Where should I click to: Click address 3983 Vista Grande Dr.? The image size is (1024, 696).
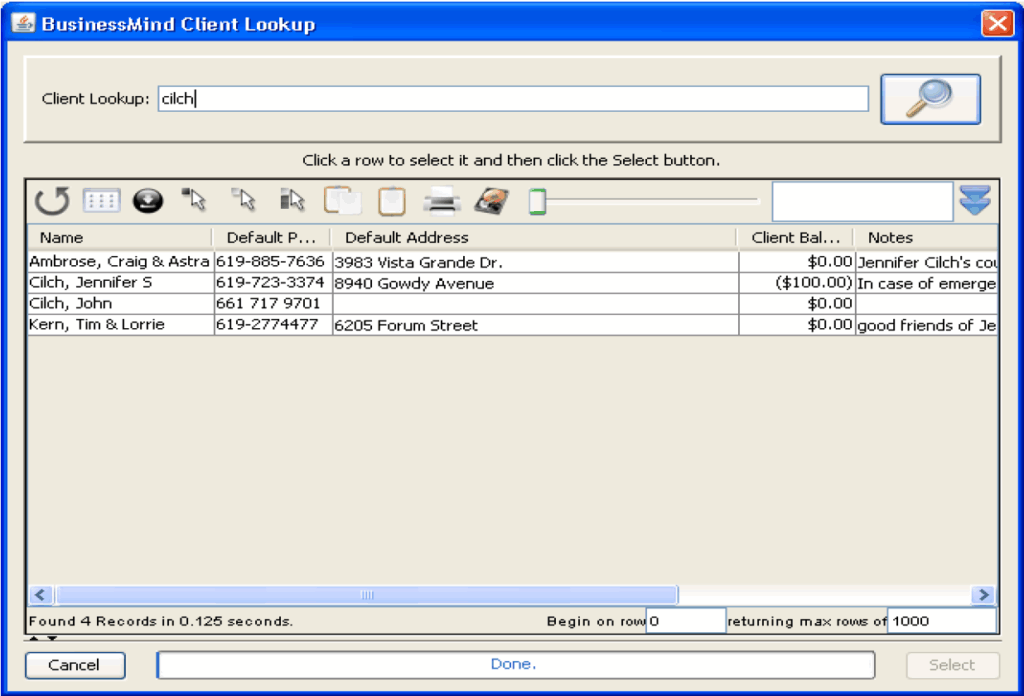(x=419, y=262)
